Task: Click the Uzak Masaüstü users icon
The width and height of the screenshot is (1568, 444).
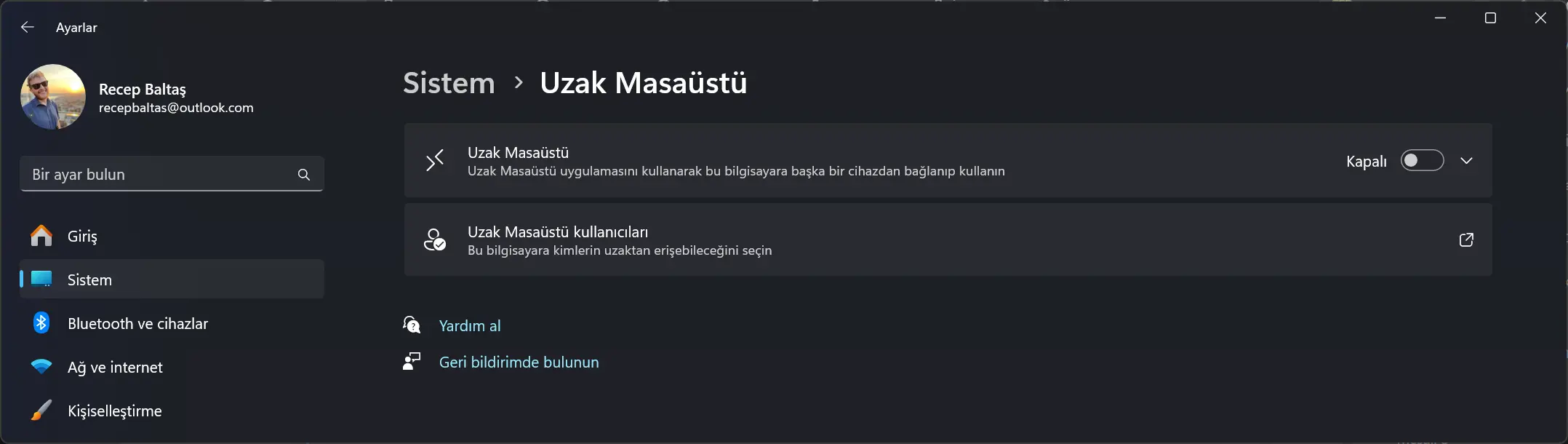Action: point(435,239)
